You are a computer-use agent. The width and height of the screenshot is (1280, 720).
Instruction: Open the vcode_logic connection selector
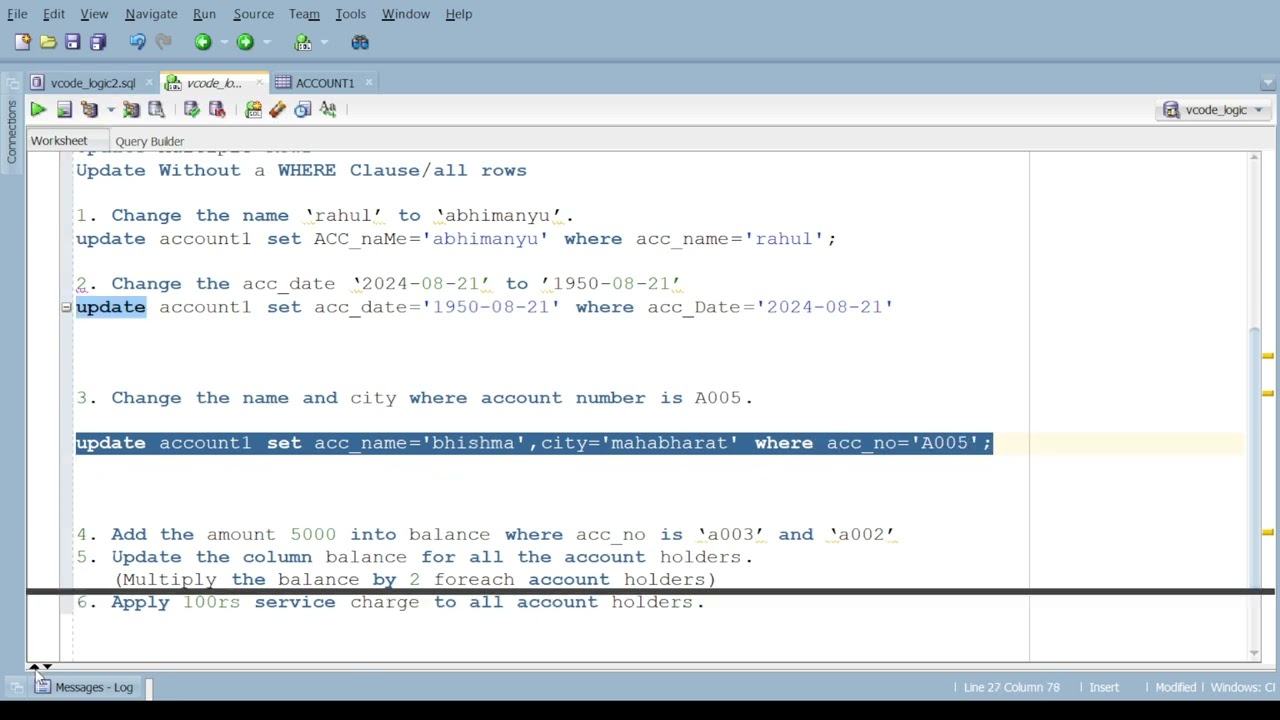[1214, 110]
